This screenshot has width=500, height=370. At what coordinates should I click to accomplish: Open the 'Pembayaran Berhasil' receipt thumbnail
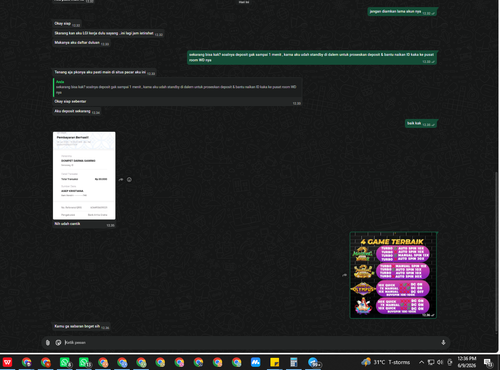pyautogui.click(x=84, y=176)
